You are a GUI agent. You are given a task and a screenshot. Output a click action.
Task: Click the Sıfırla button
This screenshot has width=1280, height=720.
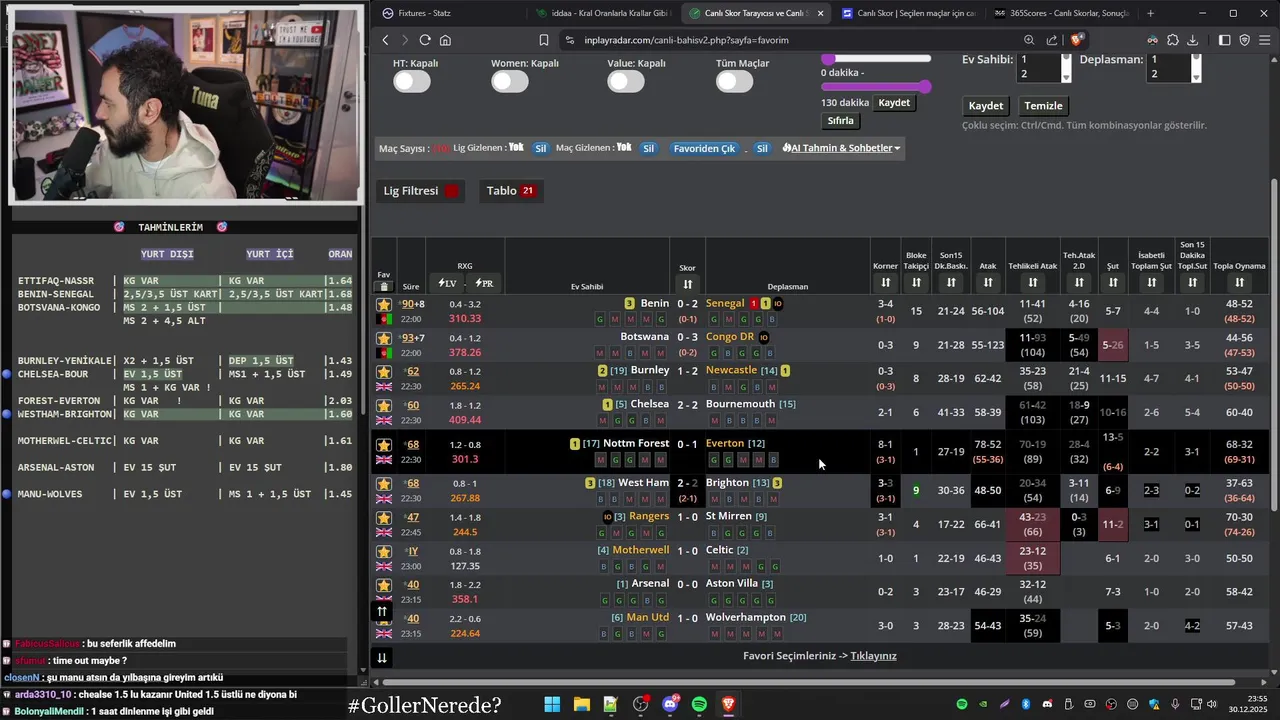tap(841, 121)
